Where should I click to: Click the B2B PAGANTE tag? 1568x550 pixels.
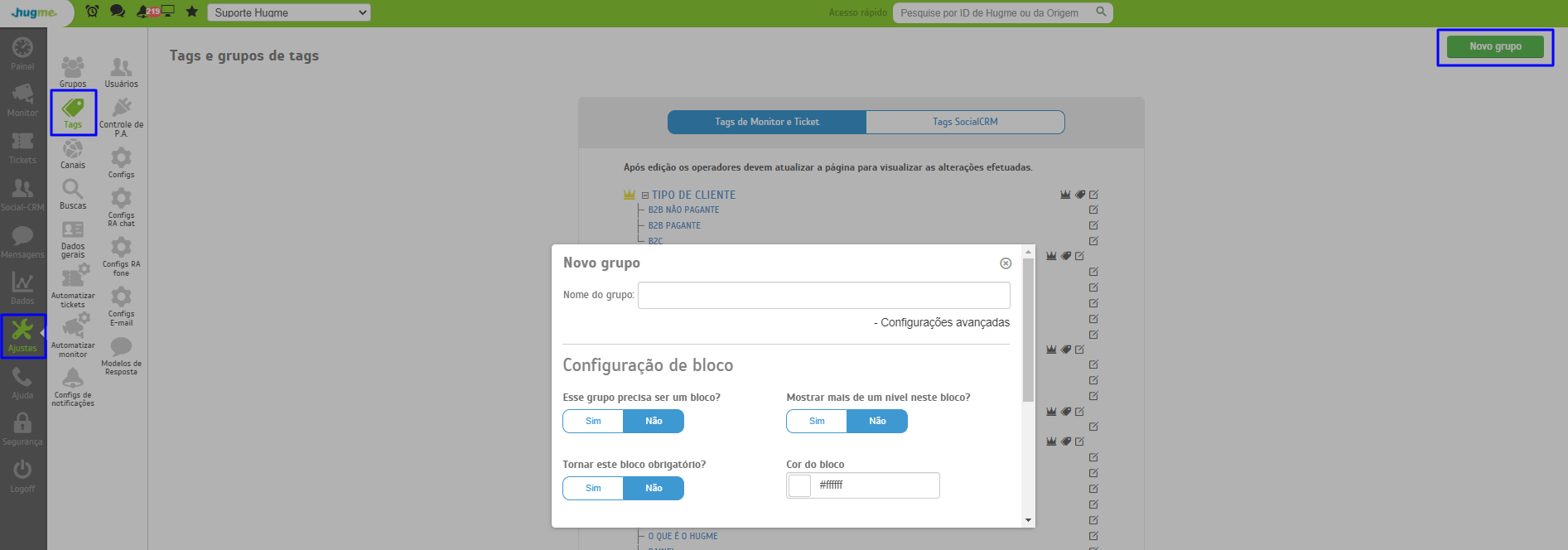click(x=674, y=225)
